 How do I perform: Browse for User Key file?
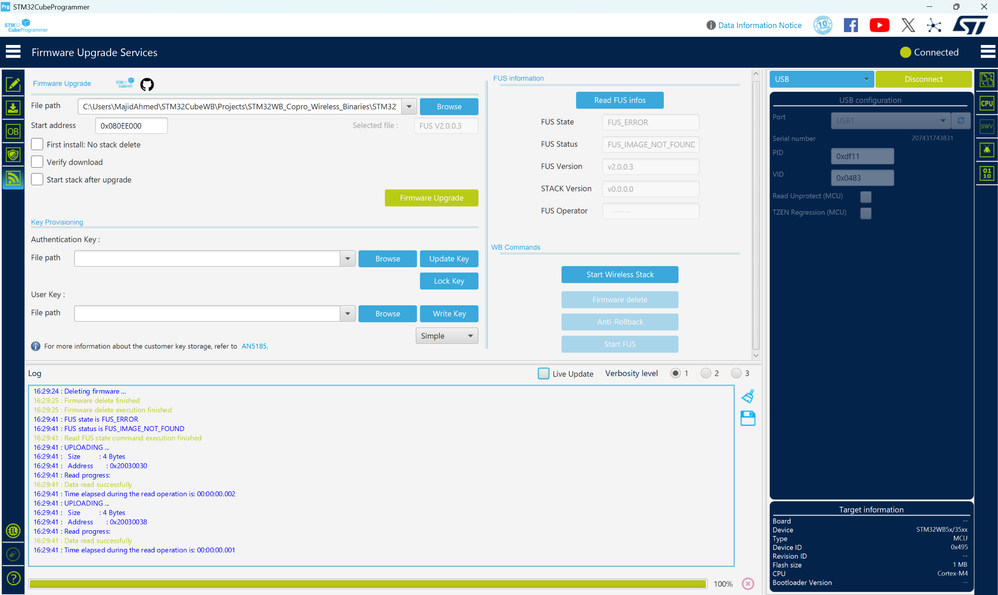(388, 313)
